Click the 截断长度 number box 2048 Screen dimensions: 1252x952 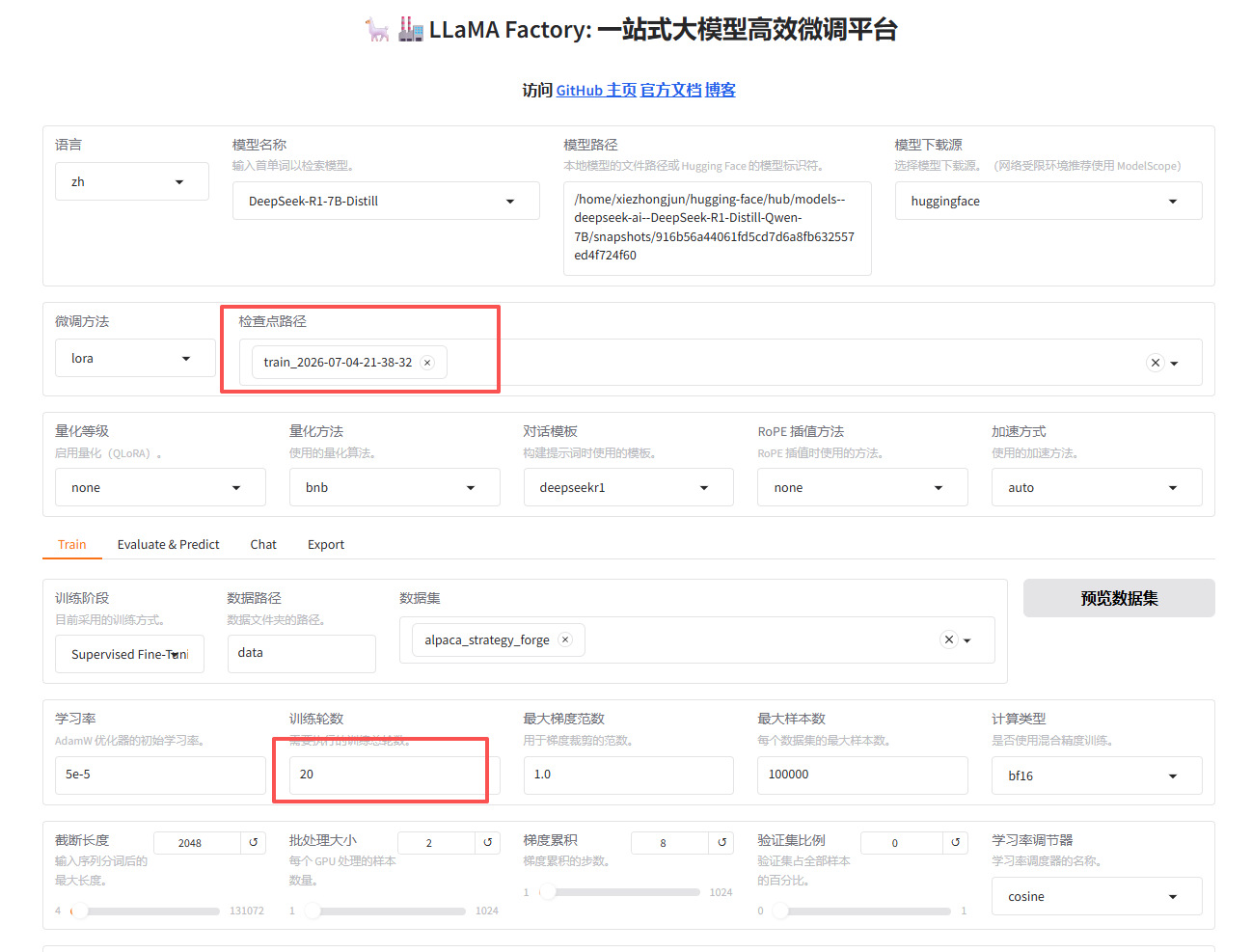point(197,843)
